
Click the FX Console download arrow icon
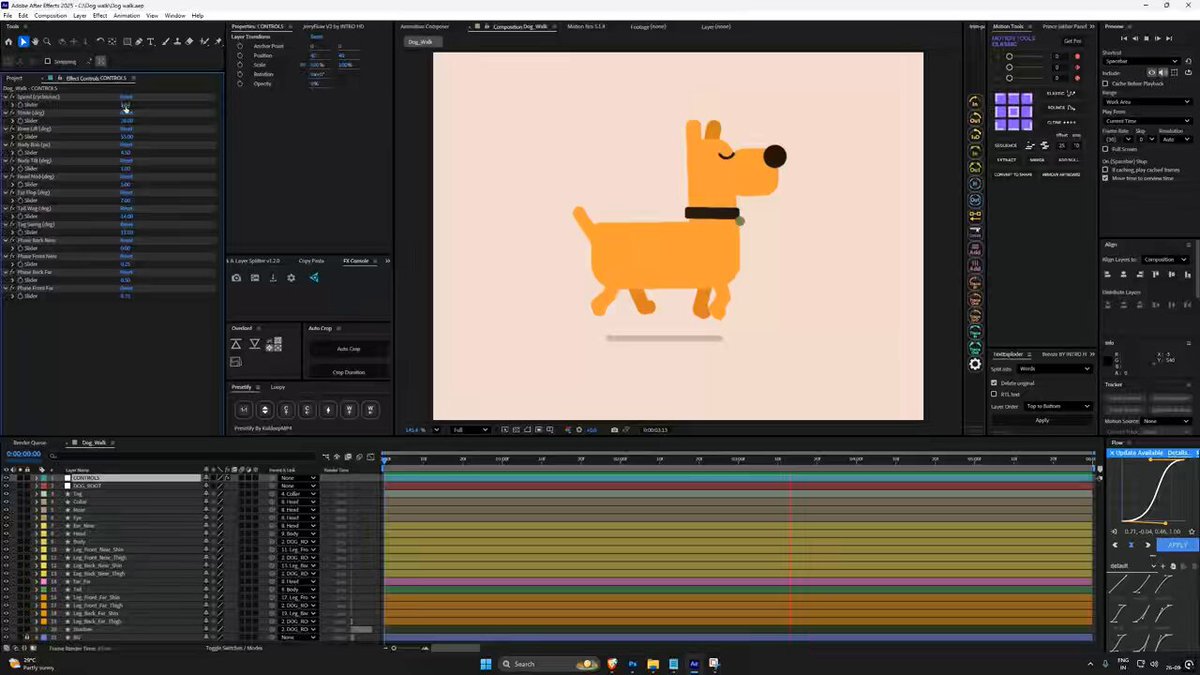[273, 278]
